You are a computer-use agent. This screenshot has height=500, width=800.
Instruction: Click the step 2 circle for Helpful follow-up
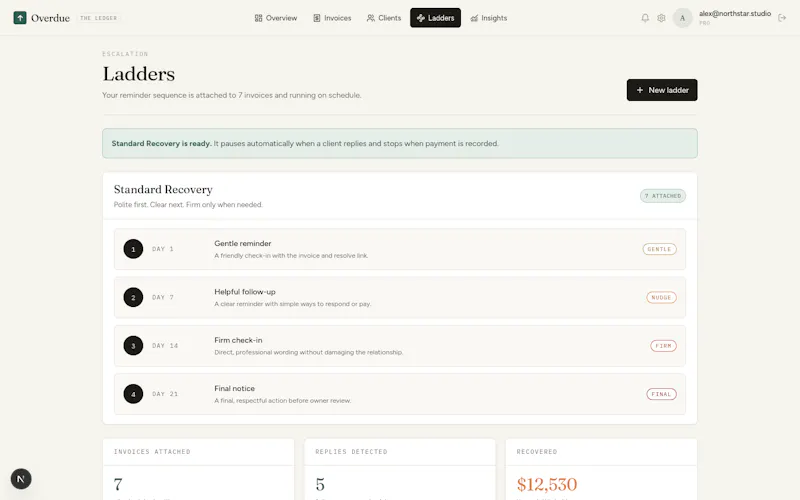click(133, 297)
